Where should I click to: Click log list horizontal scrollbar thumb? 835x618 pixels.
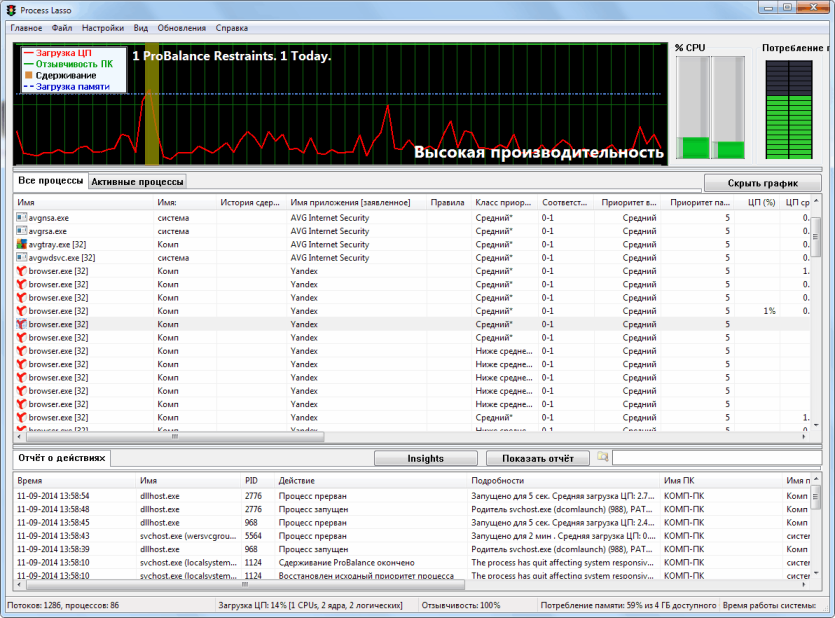pyautogui.click(x=245, y=584)
